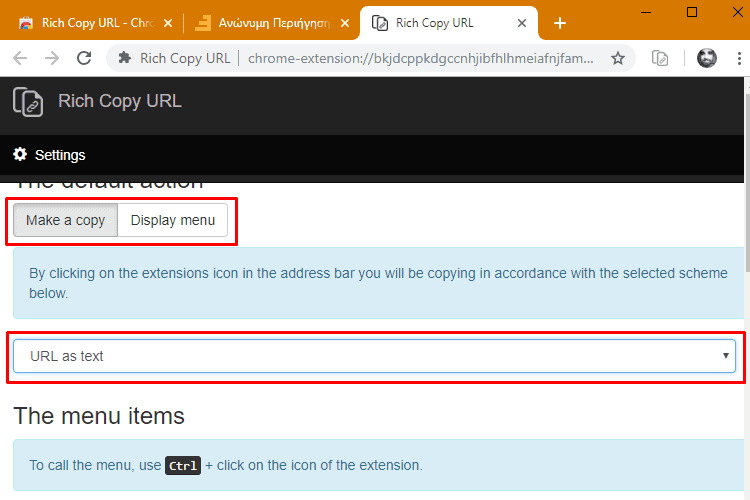Open the Chrome profile avatar
This screenshot has width=750, height=500.
pyautogui.click(x=706, y=58)
